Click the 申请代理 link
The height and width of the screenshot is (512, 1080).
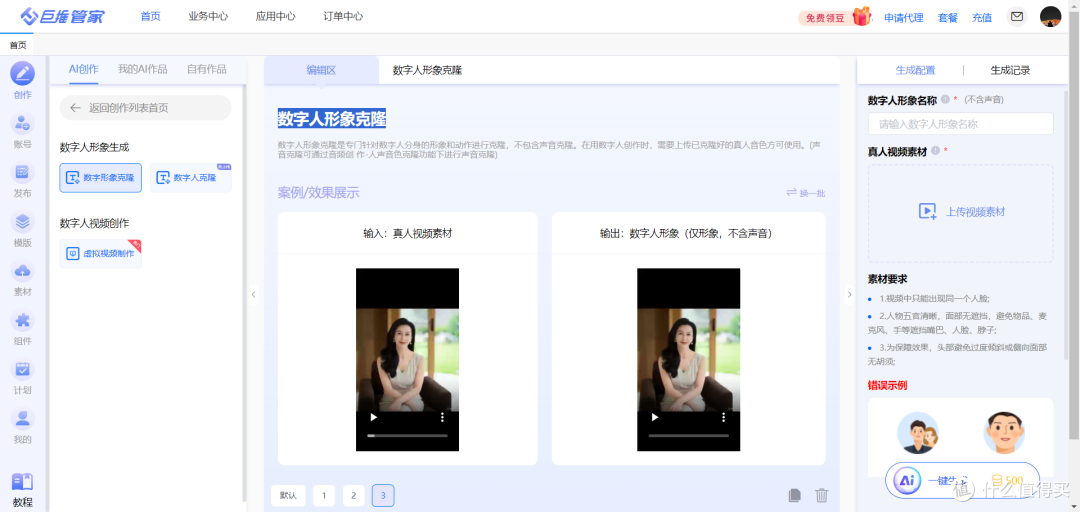pyautogui.click(x=904, y=18)
